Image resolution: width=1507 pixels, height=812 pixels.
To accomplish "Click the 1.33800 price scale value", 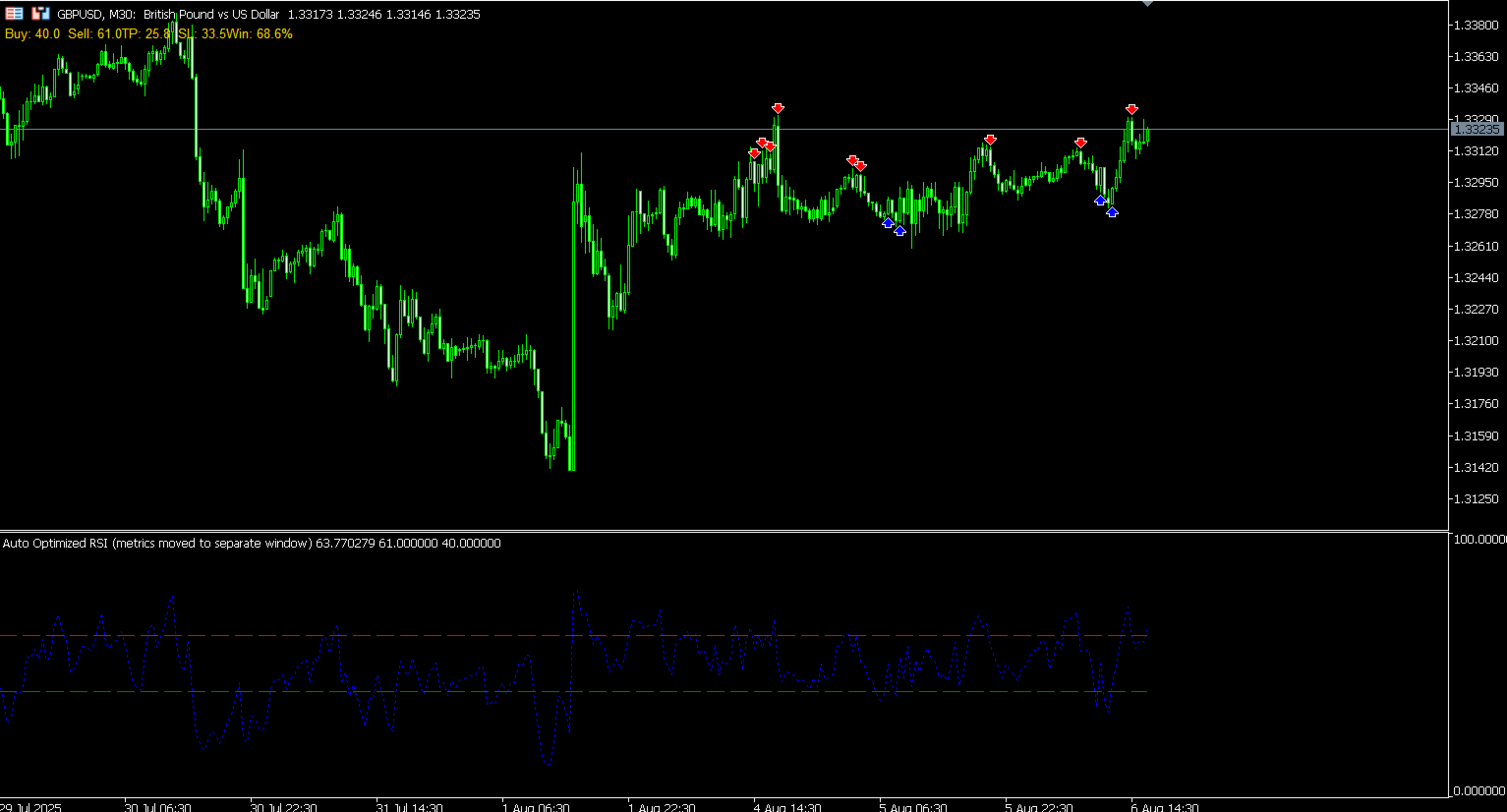I will 1476,25.
